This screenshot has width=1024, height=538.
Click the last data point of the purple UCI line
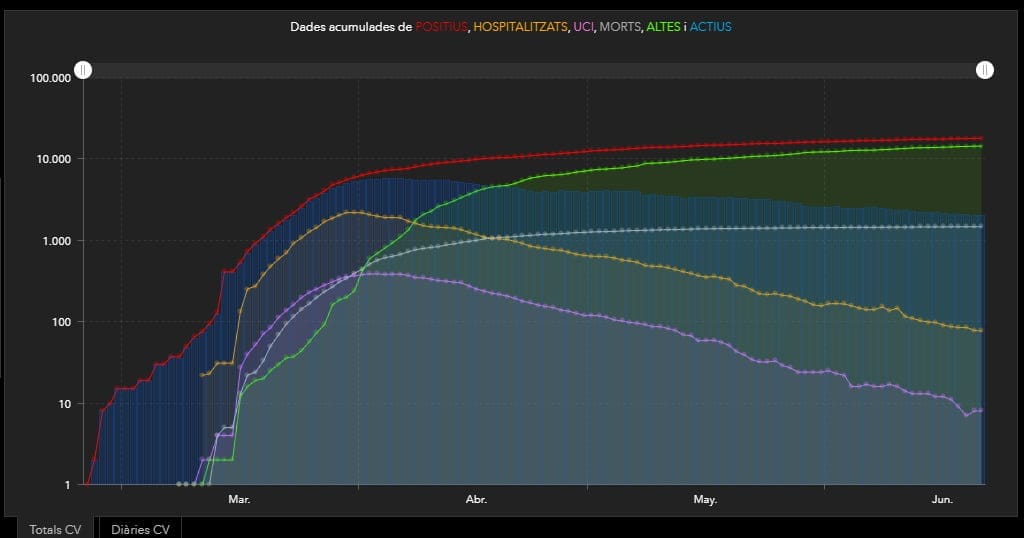pyautogui.click(x=981, y=411)
